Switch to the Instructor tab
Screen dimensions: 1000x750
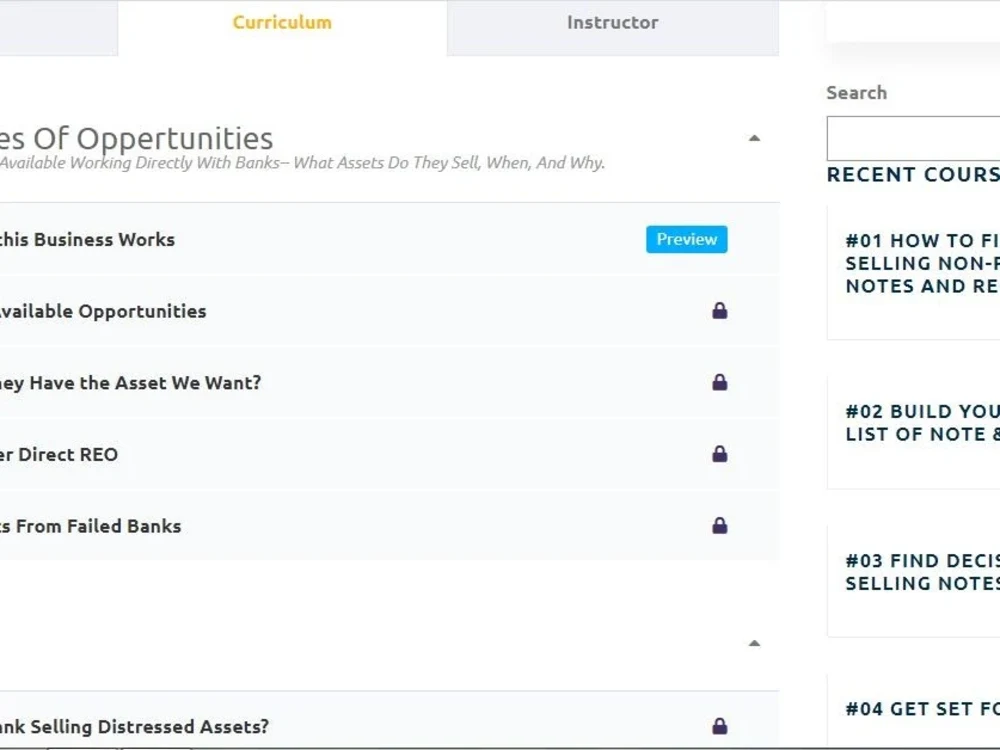612,22
